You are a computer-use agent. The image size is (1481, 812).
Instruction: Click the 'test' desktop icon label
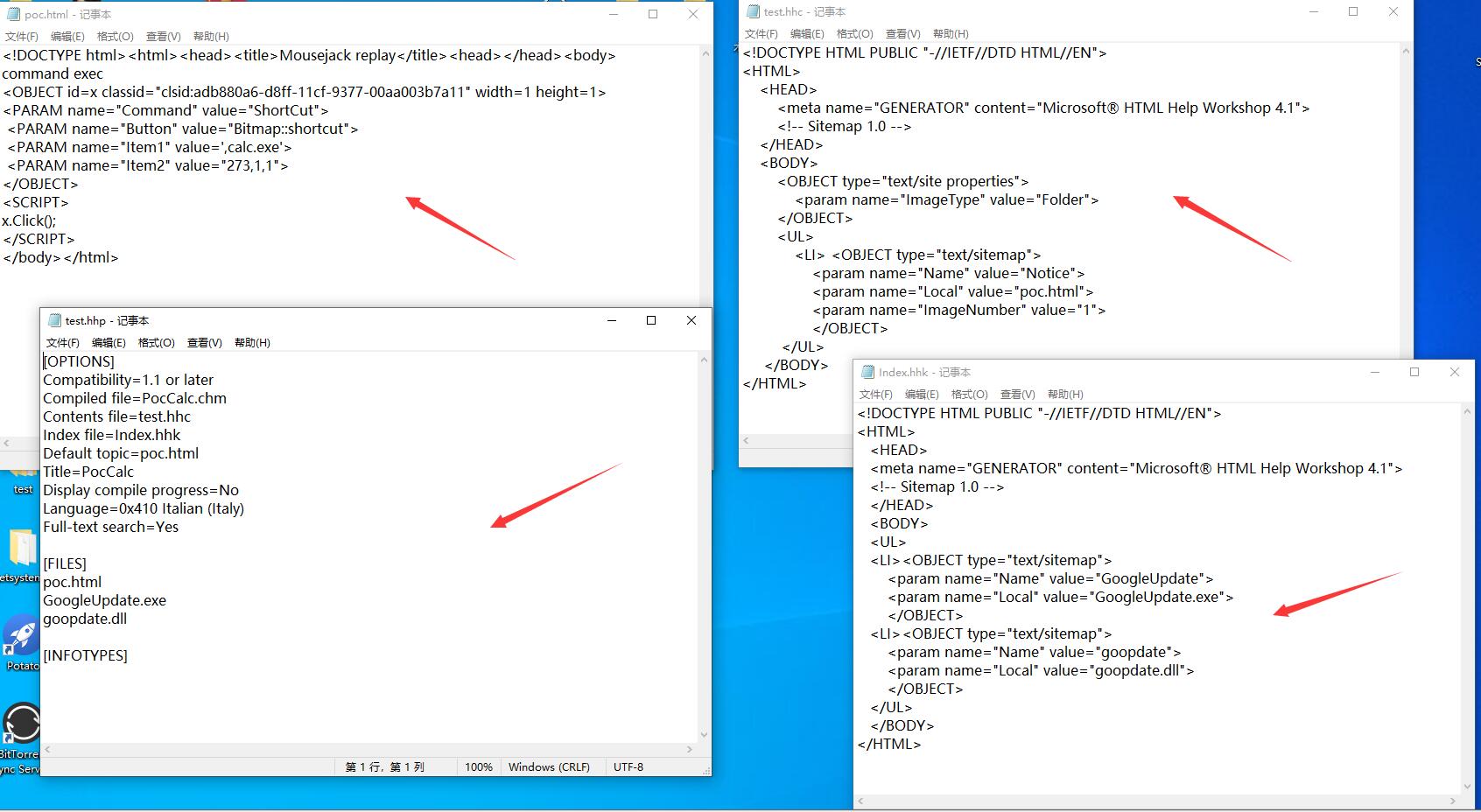coord(23,489)
